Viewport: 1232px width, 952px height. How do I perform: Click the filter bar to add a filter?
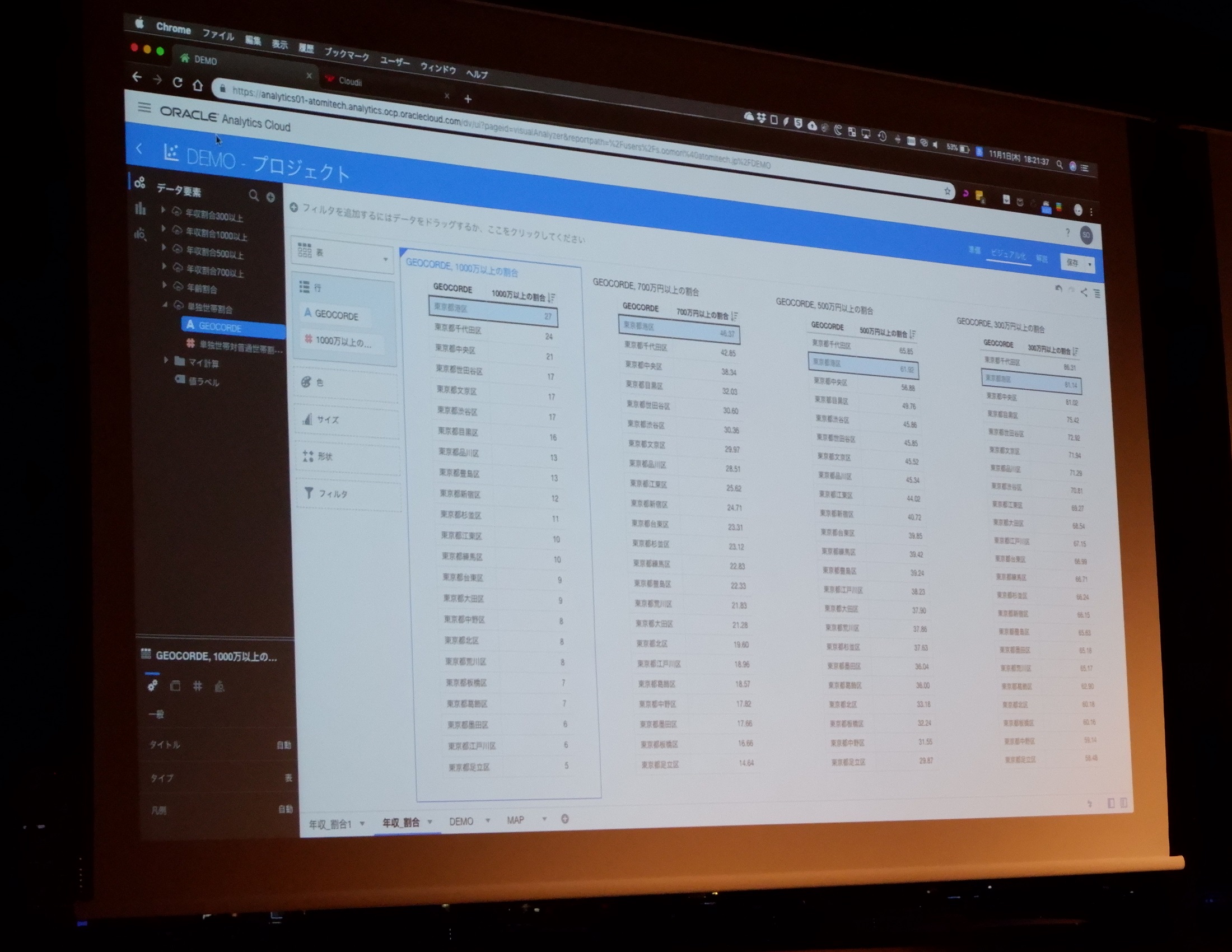point(437,222)
